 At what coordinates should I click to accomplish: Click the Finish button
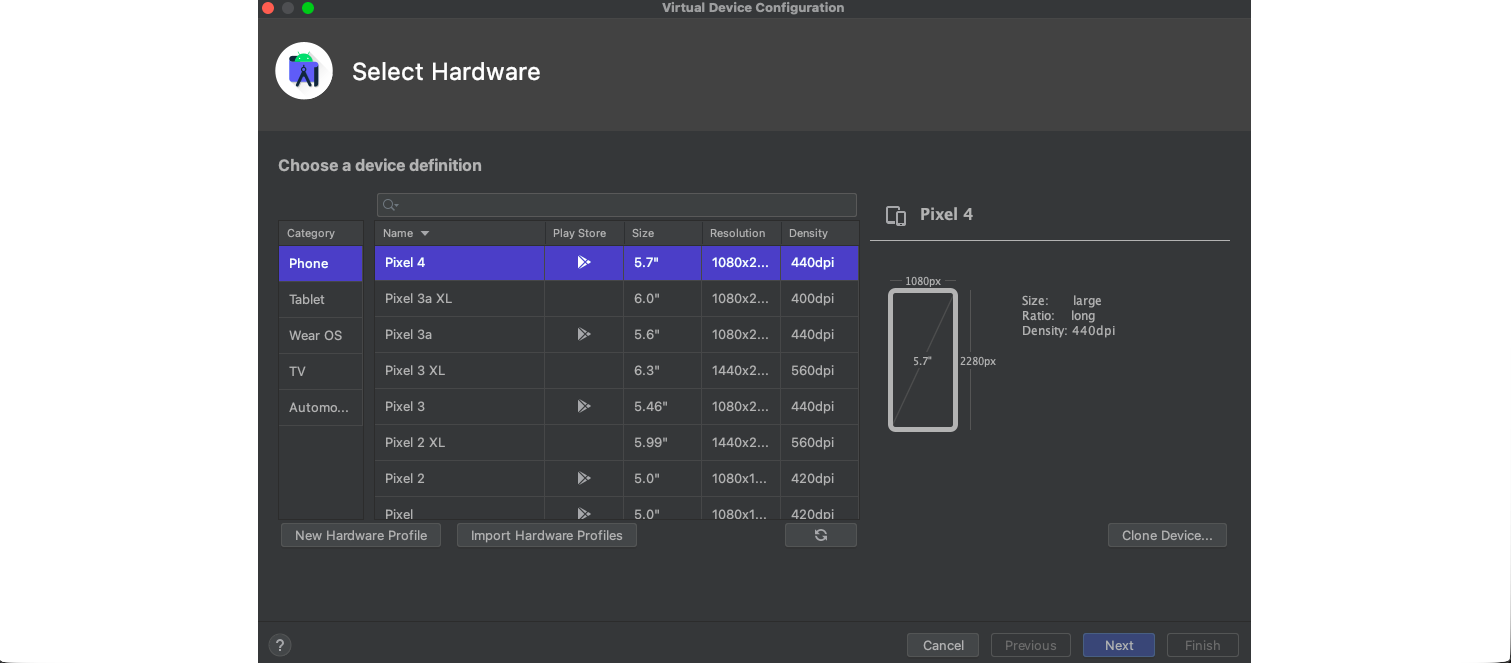pos(1203,645)
